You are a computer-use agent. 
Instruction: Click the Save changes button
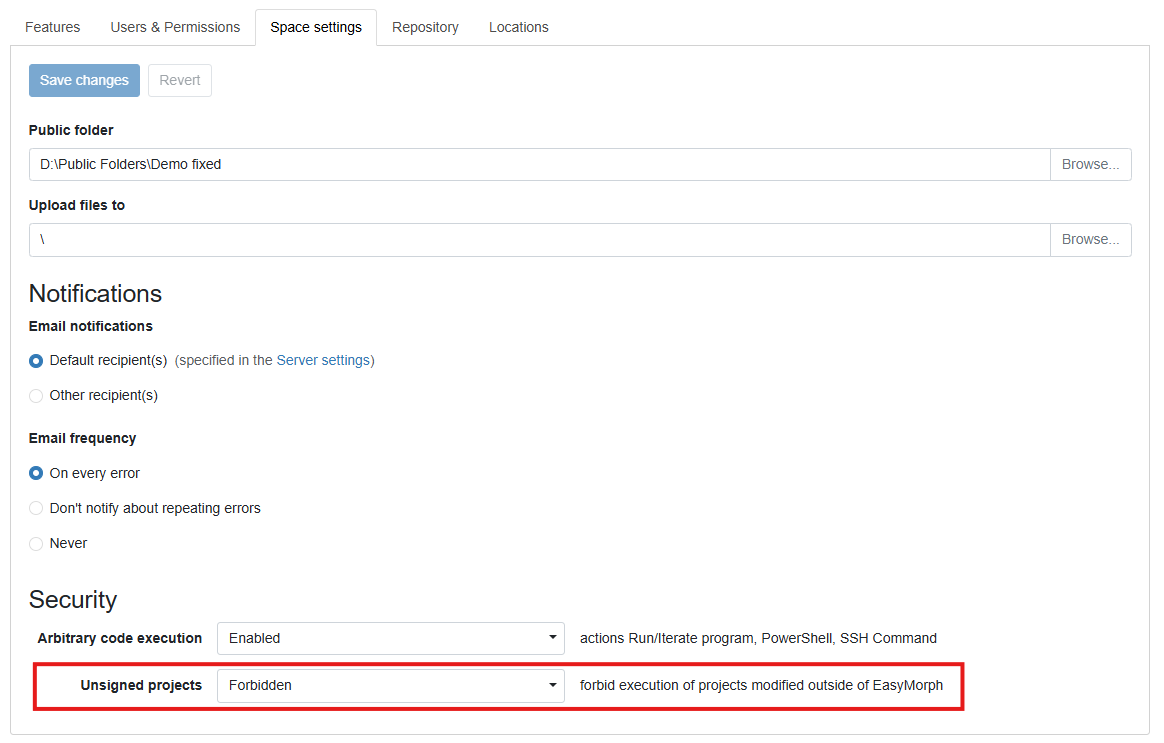pos(84,80)
